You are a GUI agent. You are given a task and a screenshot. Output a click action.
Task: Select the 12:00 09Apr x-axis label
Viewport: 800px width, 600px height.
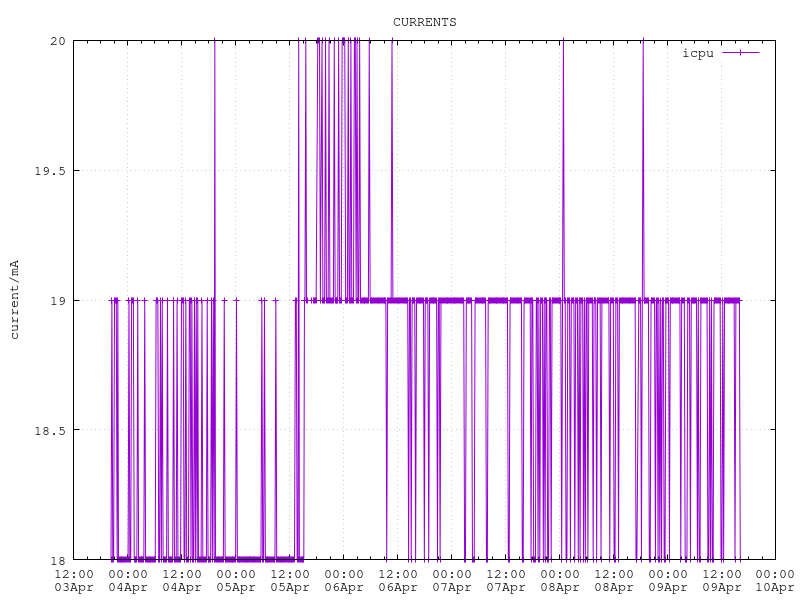pyautogui.click(x=722, y=581)
